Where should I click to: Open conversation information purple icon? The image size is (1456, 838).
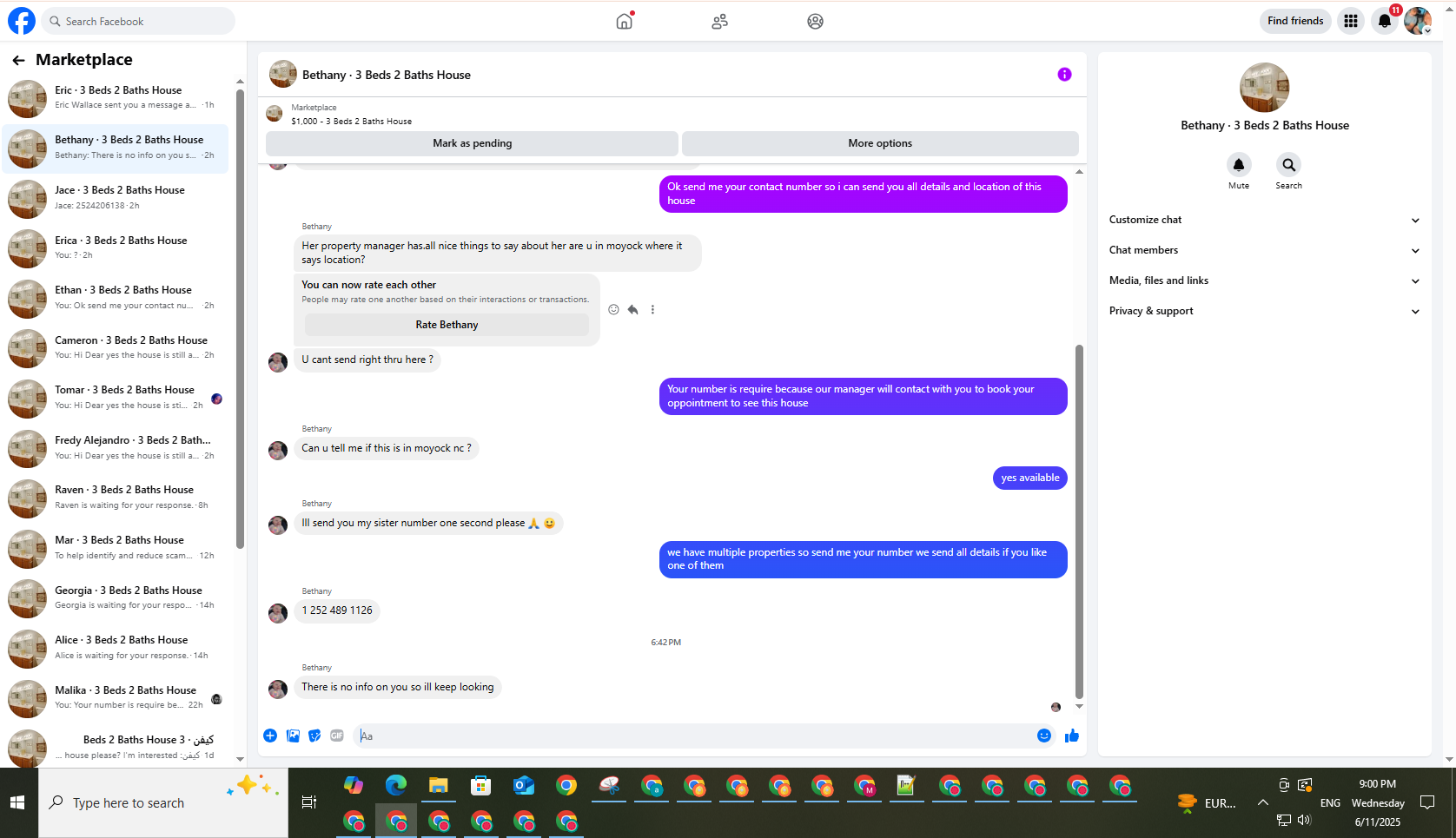(x=1064, y=75)
